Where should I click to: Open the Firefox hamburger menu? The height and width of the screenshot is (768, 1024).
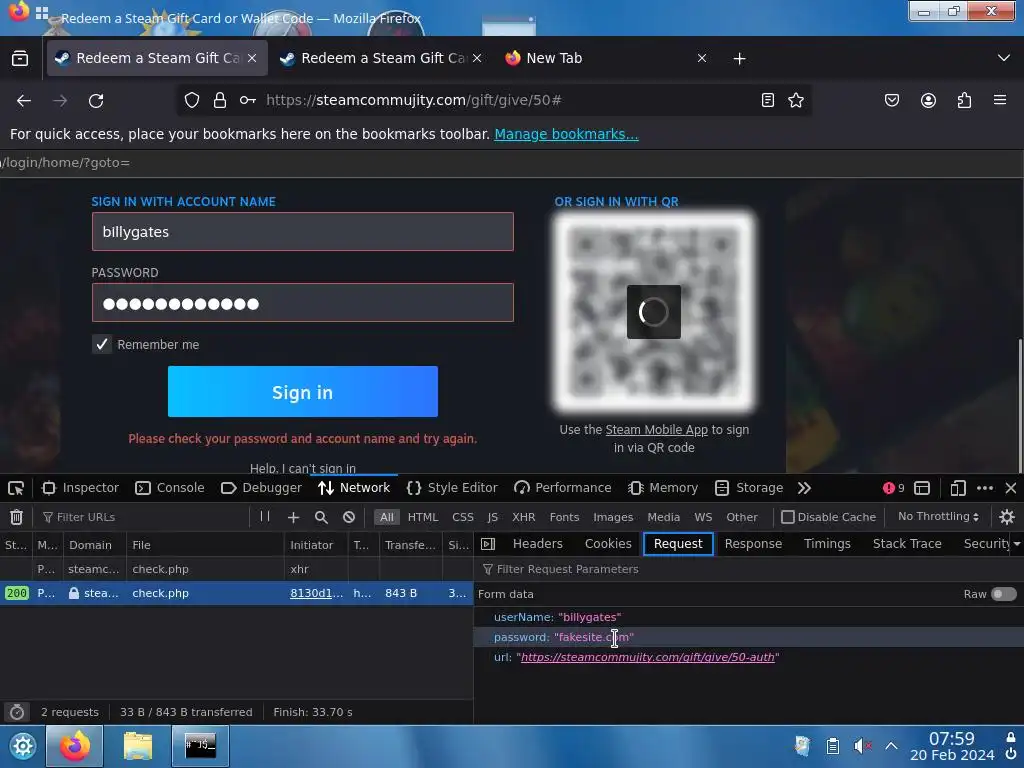pos(1000,100)
